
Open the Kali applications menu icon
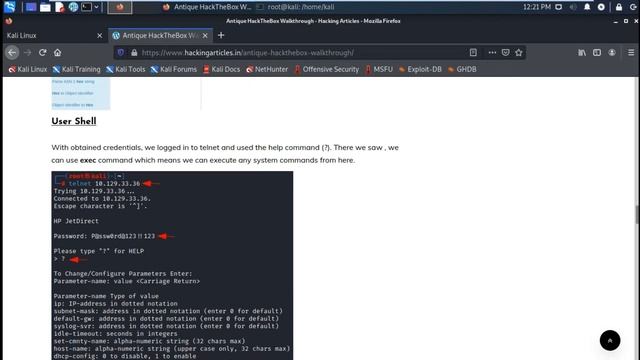(x=9, y=7)
